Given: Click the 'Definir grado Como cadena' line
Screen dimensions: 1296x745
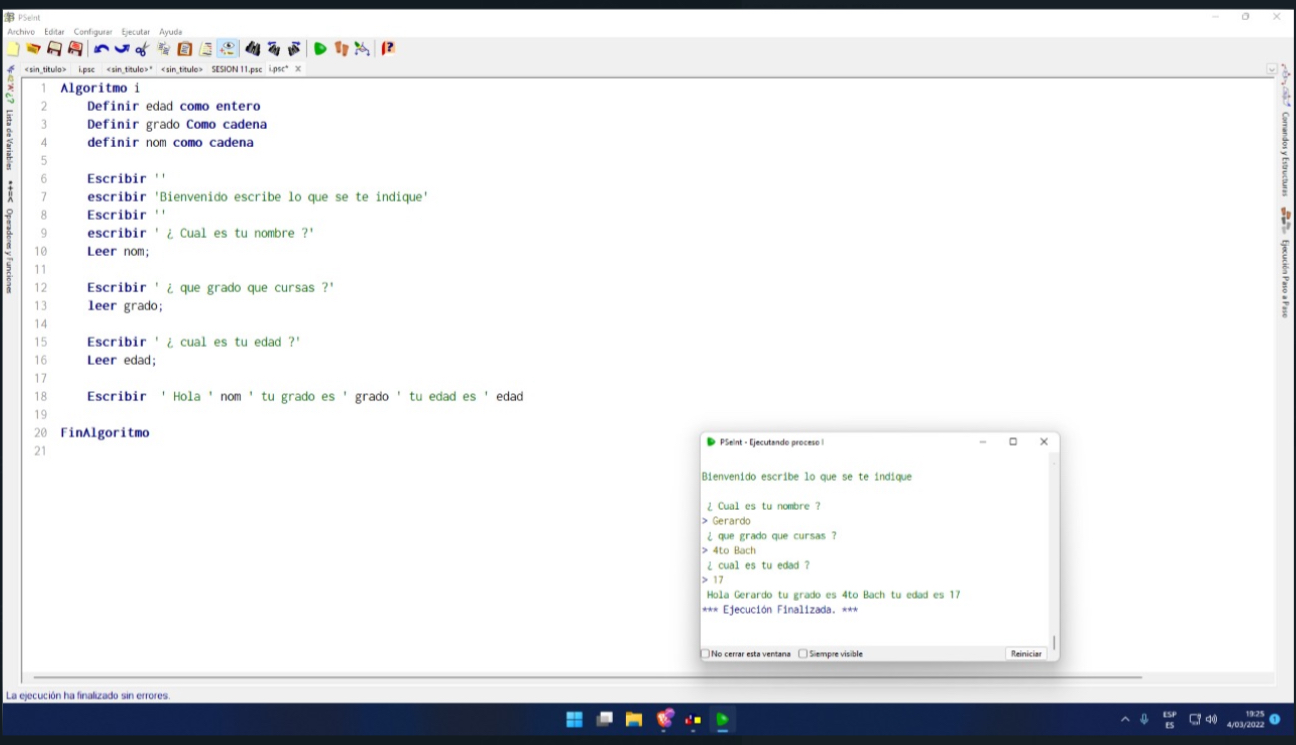Looking at the screenshot, I should [x=177, y=124].
